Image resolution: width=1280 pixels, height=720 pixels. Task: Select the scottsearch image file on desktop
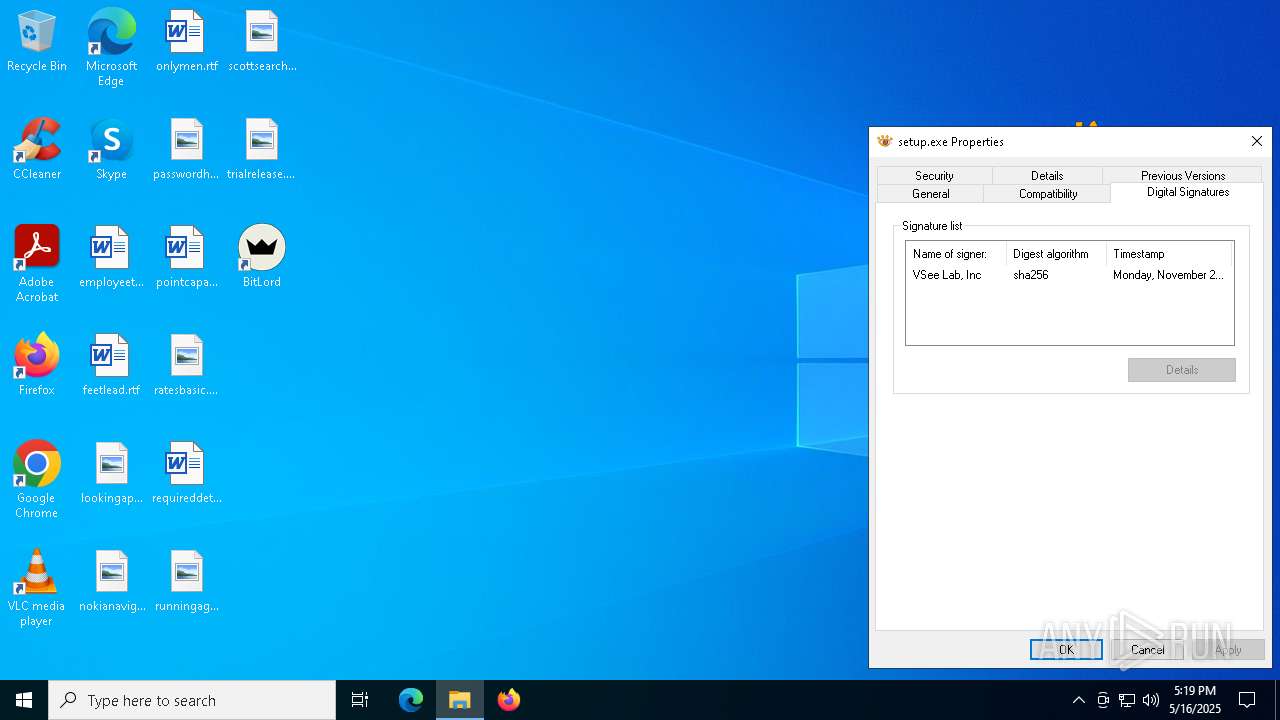[262, 42]
